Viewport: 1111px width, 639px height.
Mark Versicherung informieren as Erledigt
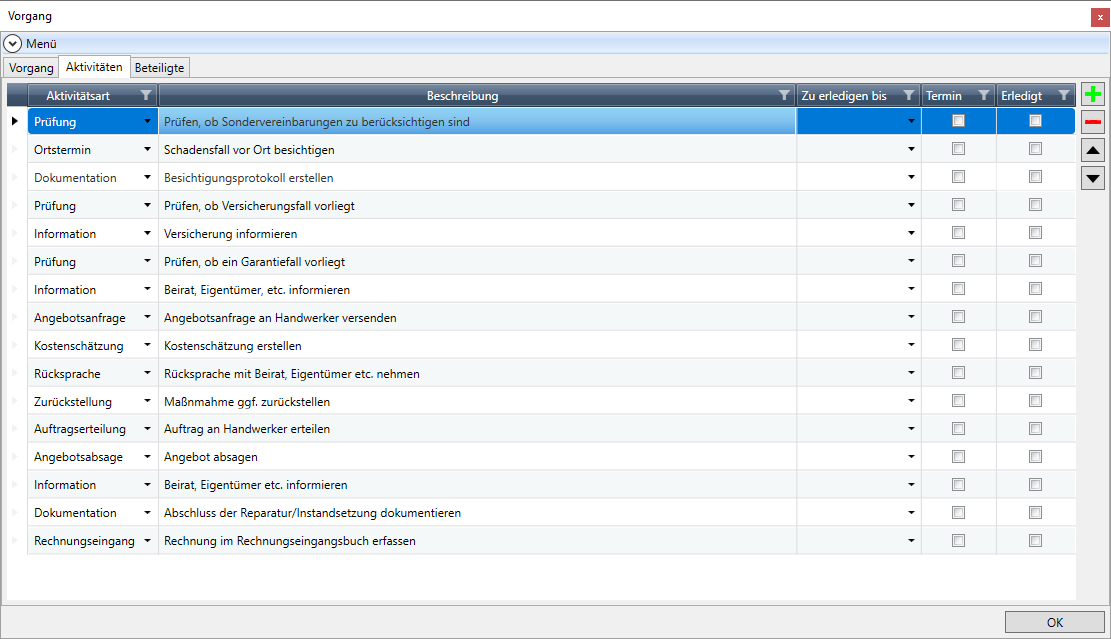tap(1035, 233)
